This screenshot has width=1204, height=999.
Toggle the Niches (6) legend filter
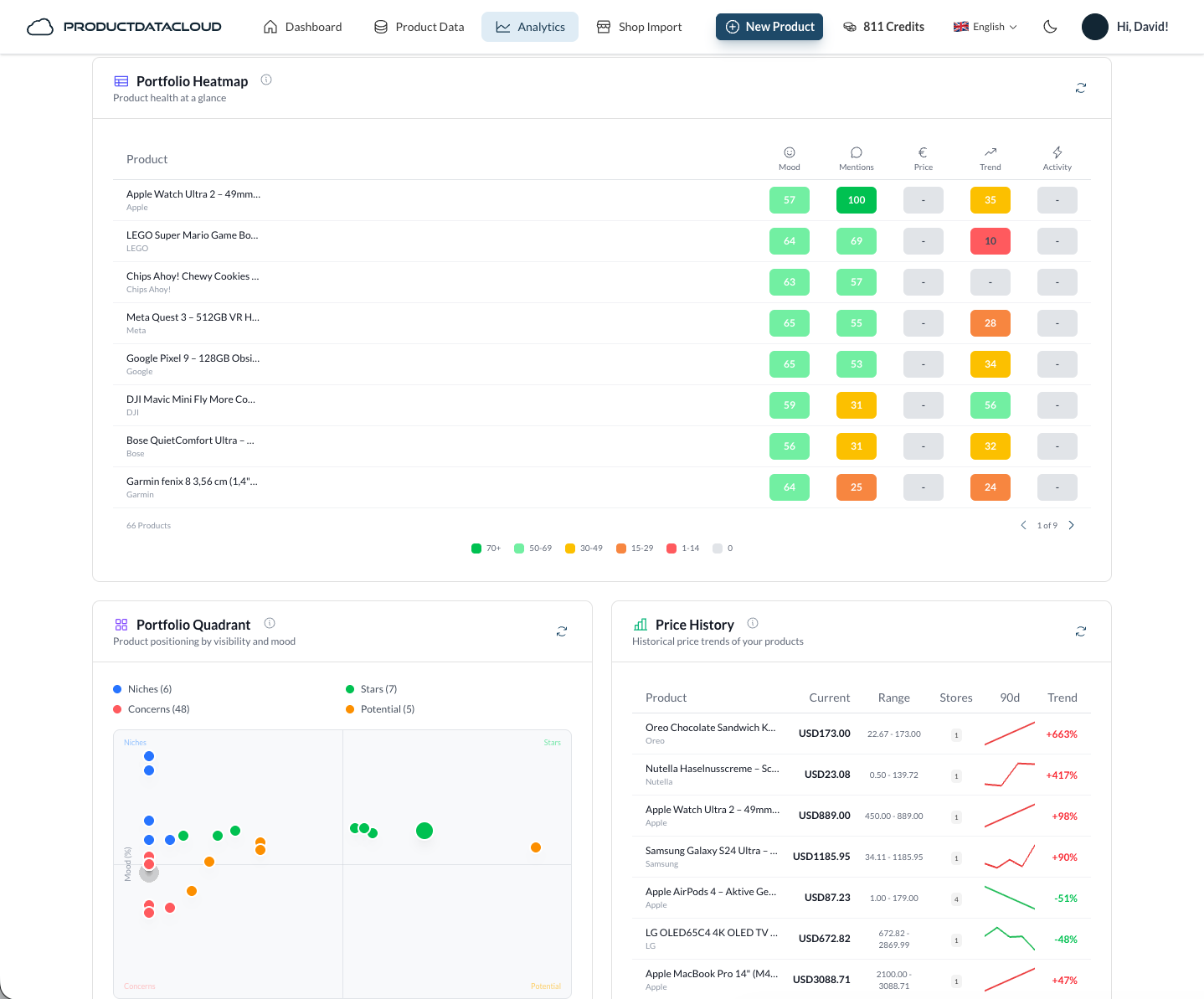point(142,689)
